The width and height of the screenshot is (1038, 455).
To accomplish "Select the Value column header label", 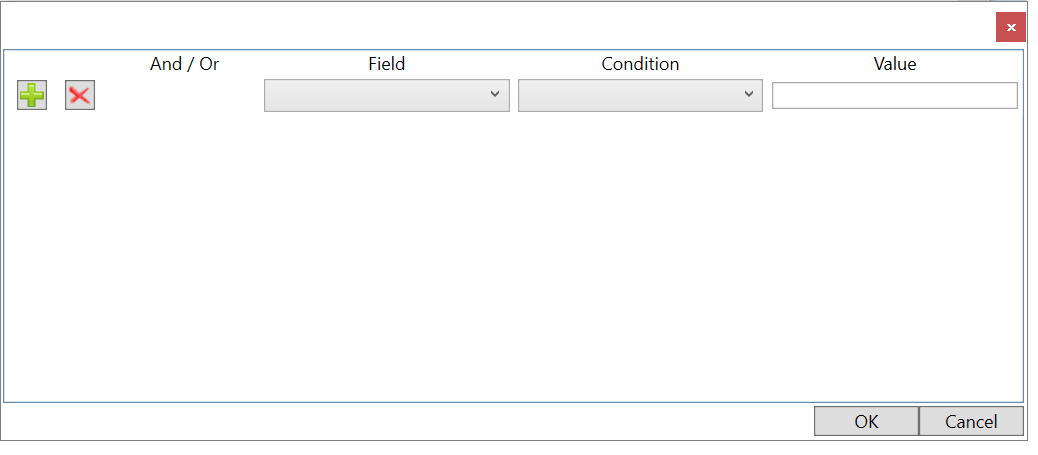I will tap(895, 64).
